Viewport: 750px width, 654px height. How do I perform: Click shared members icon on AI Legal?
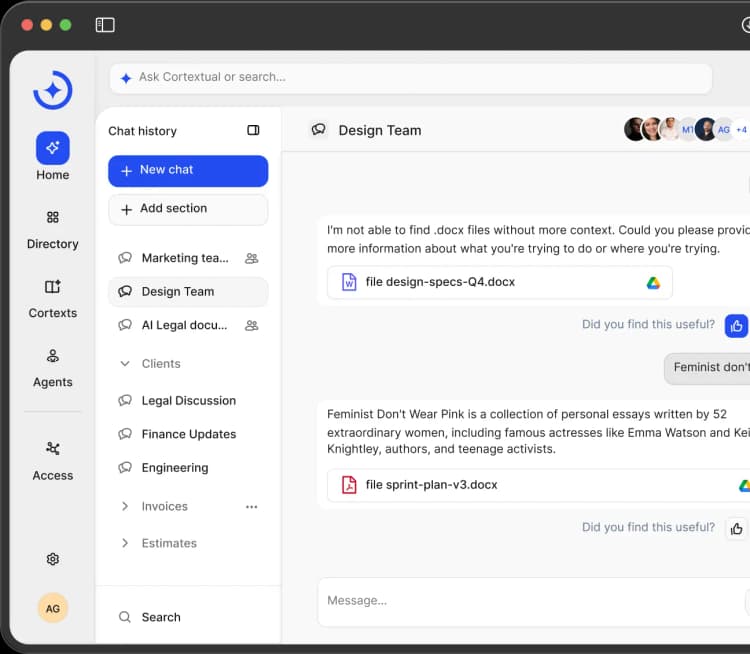252,326
